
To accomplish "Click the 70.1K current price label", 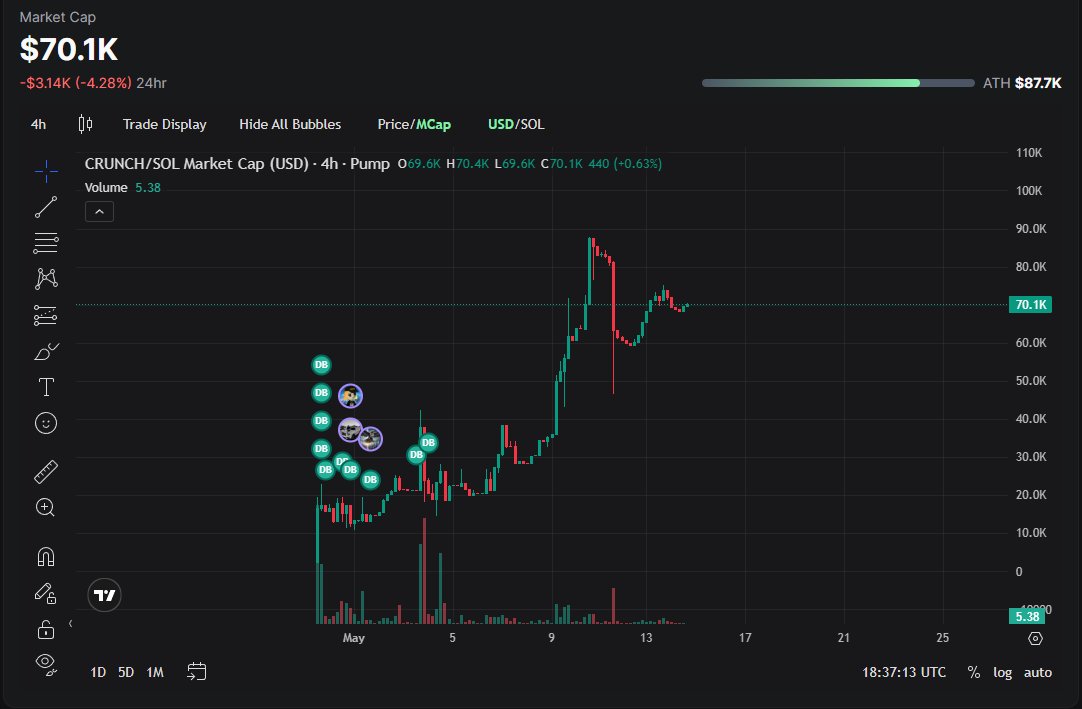I will tap(1030, 304).
